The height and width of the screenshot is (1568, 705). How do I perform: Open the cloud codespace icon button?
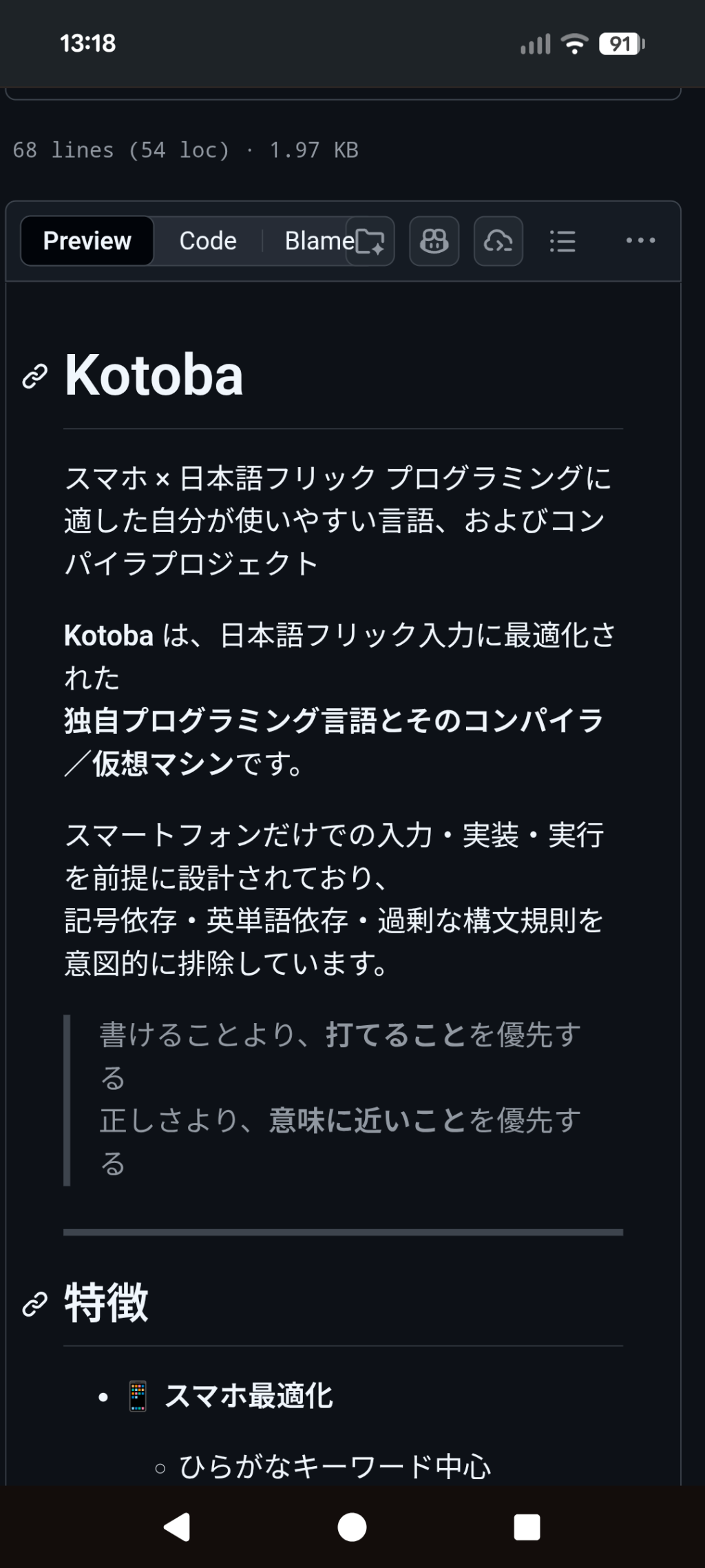(x=498, y=241)
